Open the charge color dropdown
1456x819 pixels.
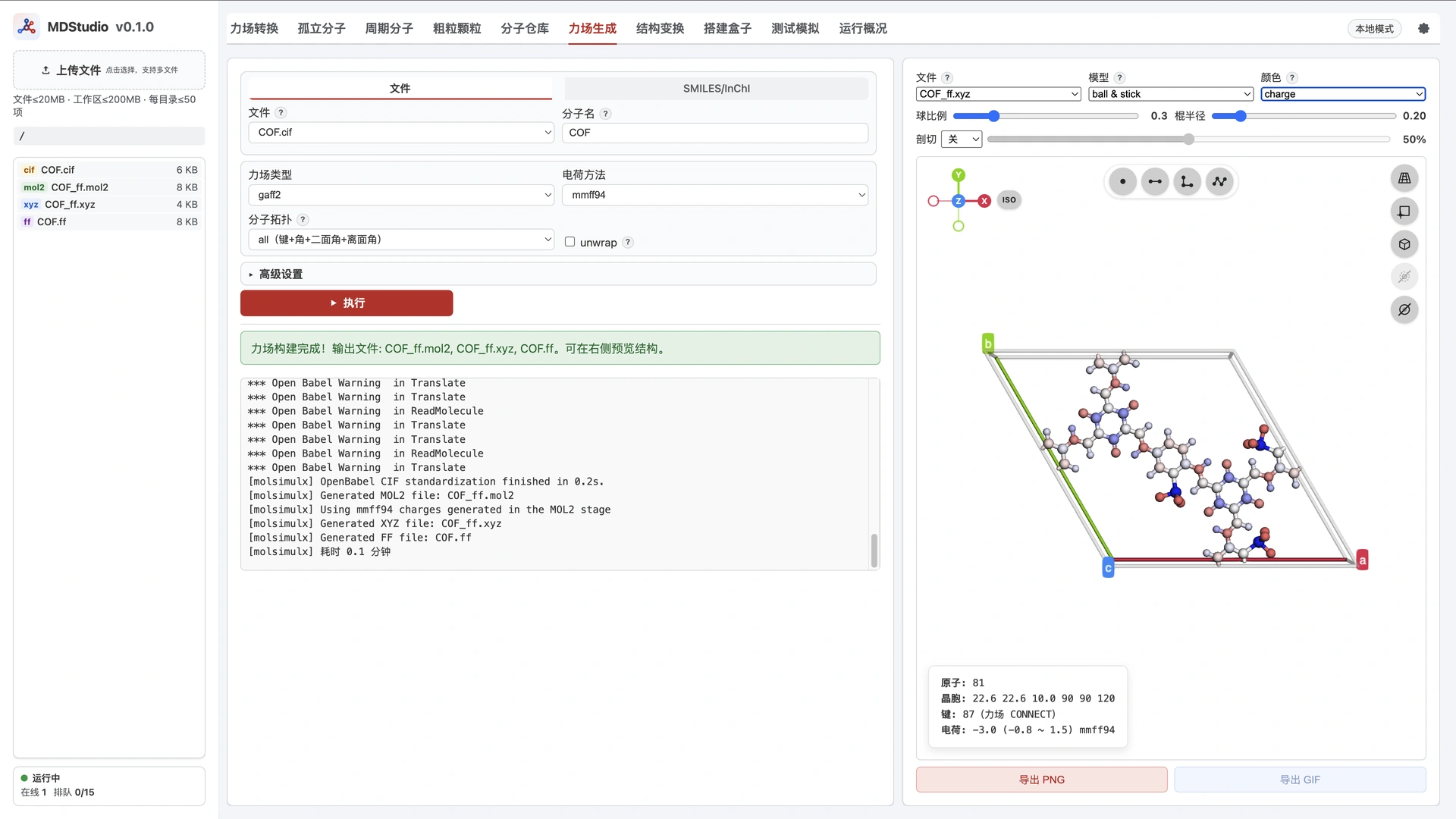[x=1343, y=94]
